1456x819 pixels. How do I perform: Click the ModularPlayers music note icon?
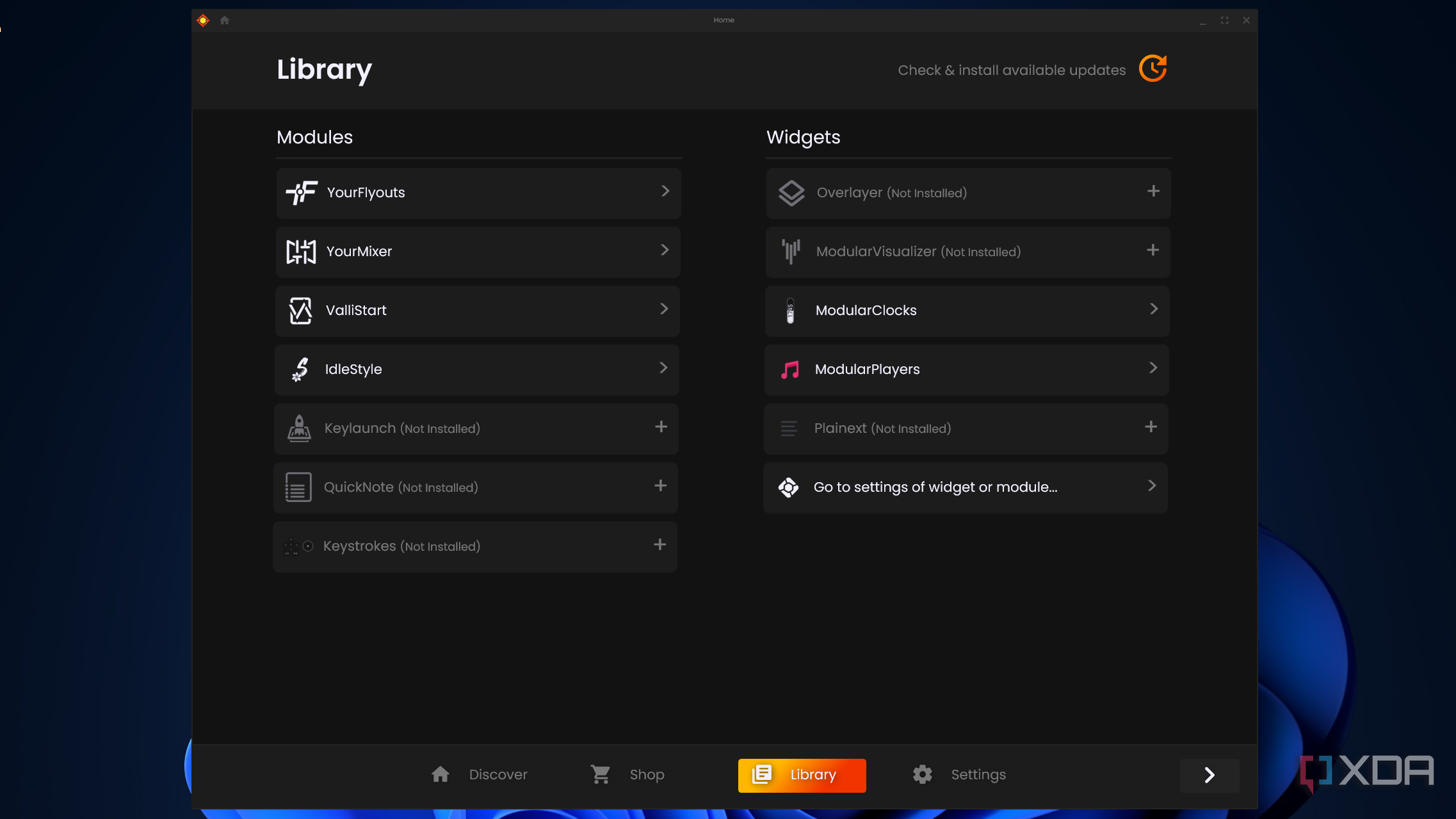tap(789, 369)
